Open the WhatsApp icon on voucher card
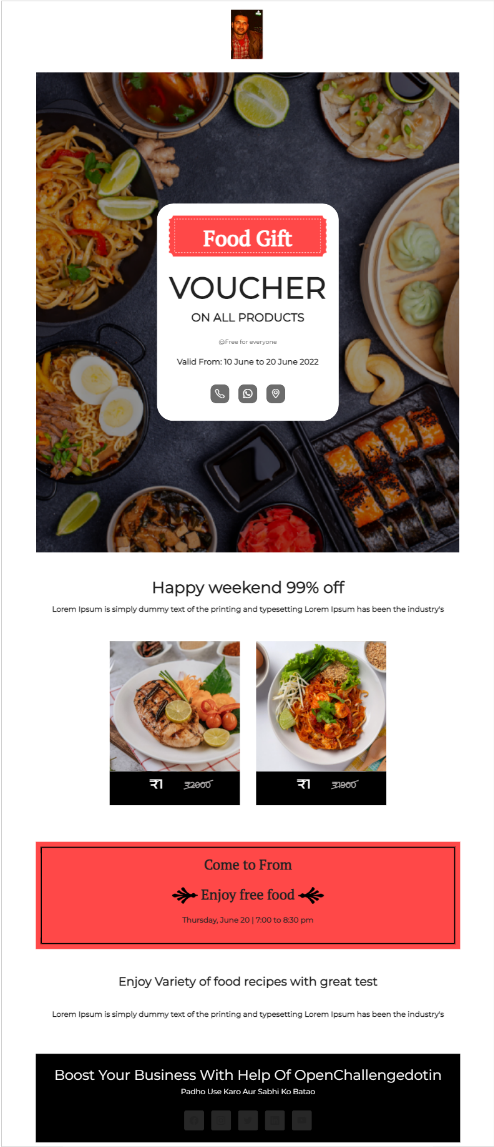Image resolution: width=494 pixels, height=1147 pixels. click(247, 394)
